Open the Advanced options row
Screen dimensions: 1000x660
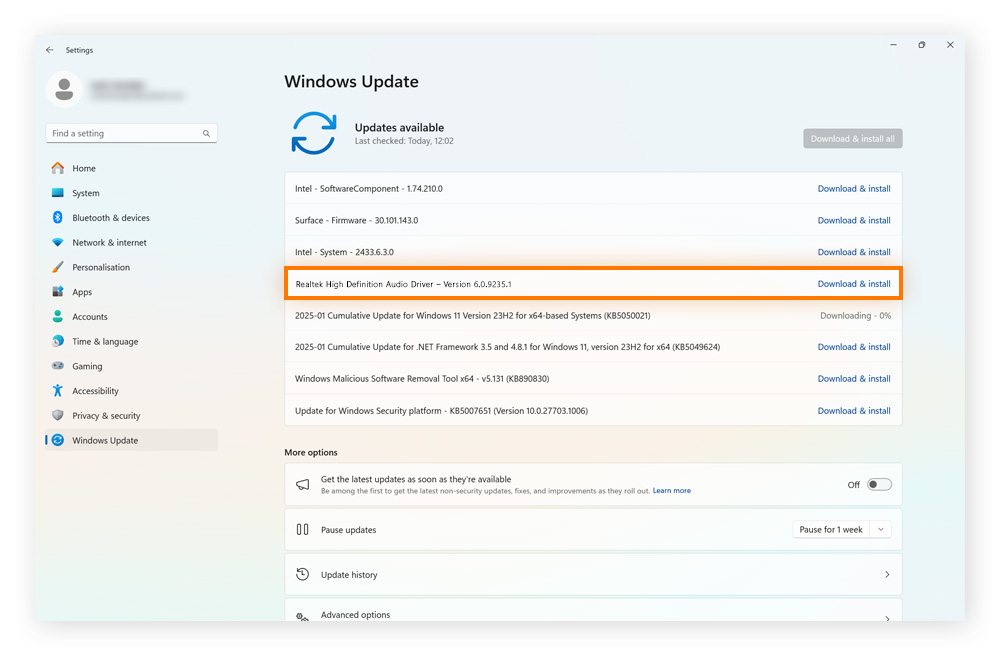[x=593, y=611]
